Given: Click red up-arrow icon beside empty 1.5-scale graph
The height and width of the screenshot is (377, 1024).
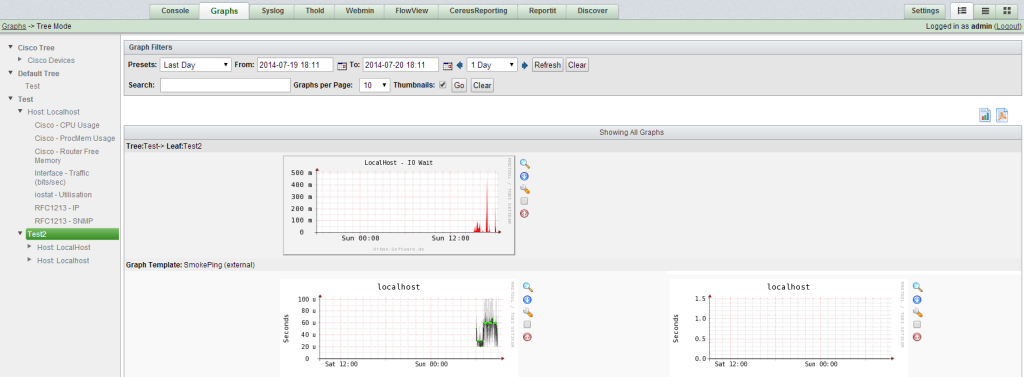Looking at the screenshot, I should click(918, 337).
